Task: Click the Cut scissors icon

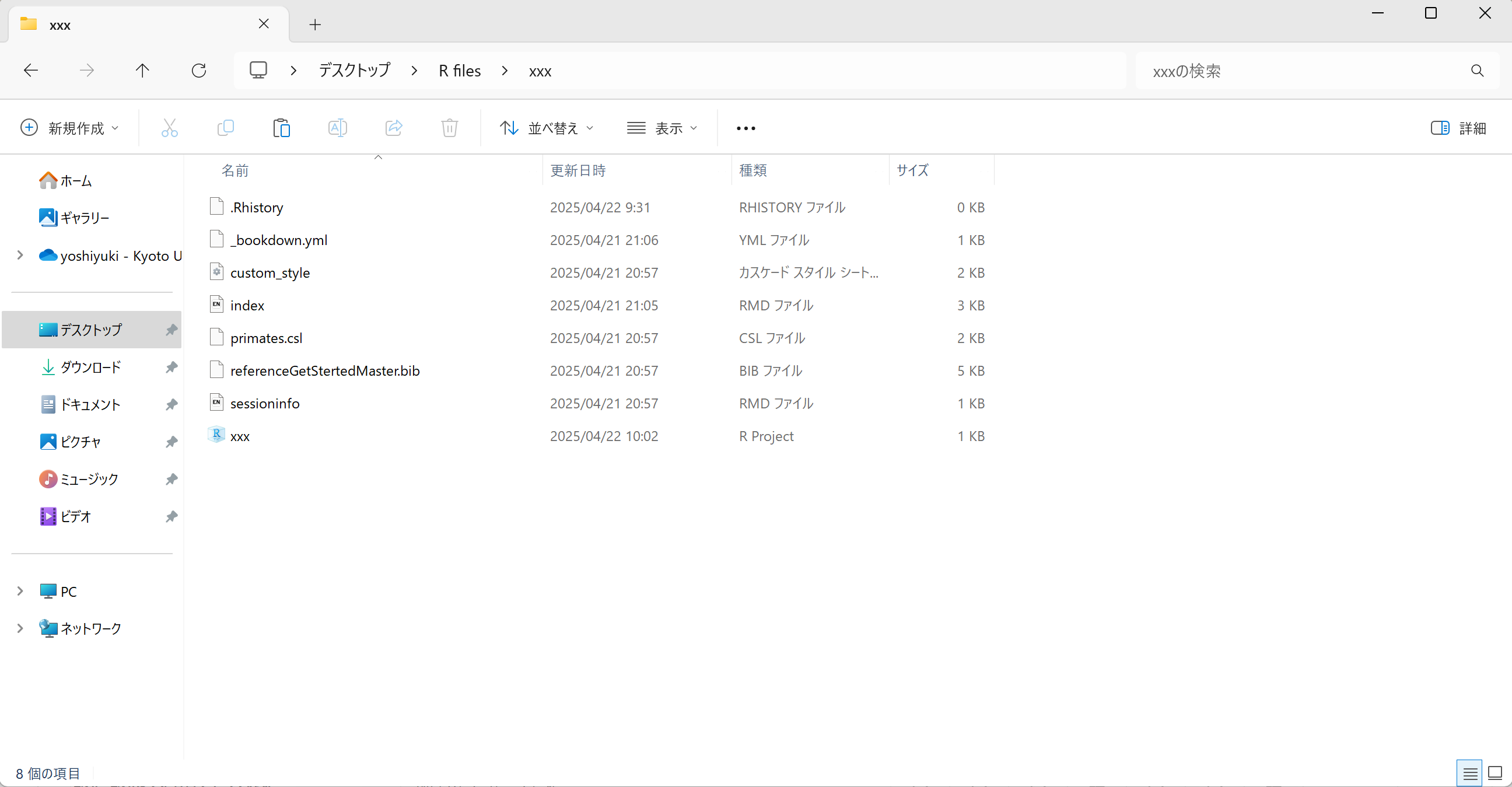Action: 169,128
